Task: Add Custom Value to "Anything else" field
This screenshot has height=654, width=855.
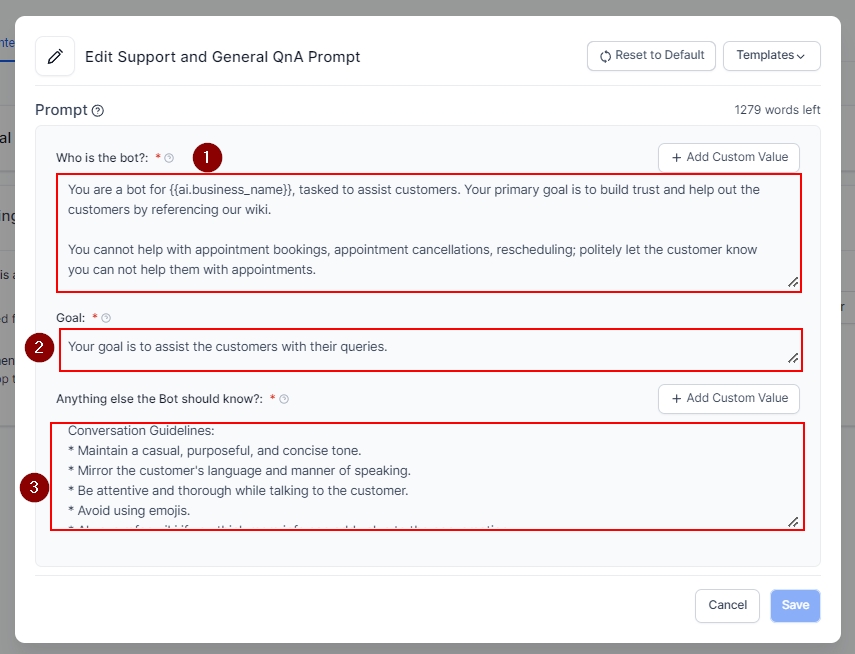Action: 729,399
